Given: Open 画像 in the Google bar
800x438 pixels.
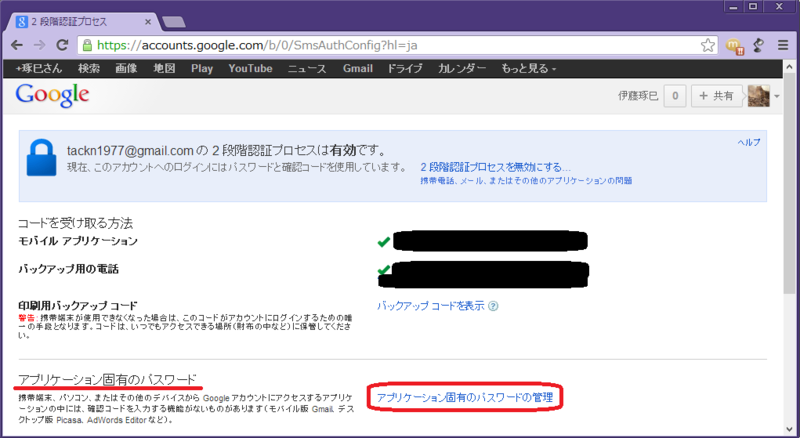Looking at the screenshot, I should click(126, 68).
